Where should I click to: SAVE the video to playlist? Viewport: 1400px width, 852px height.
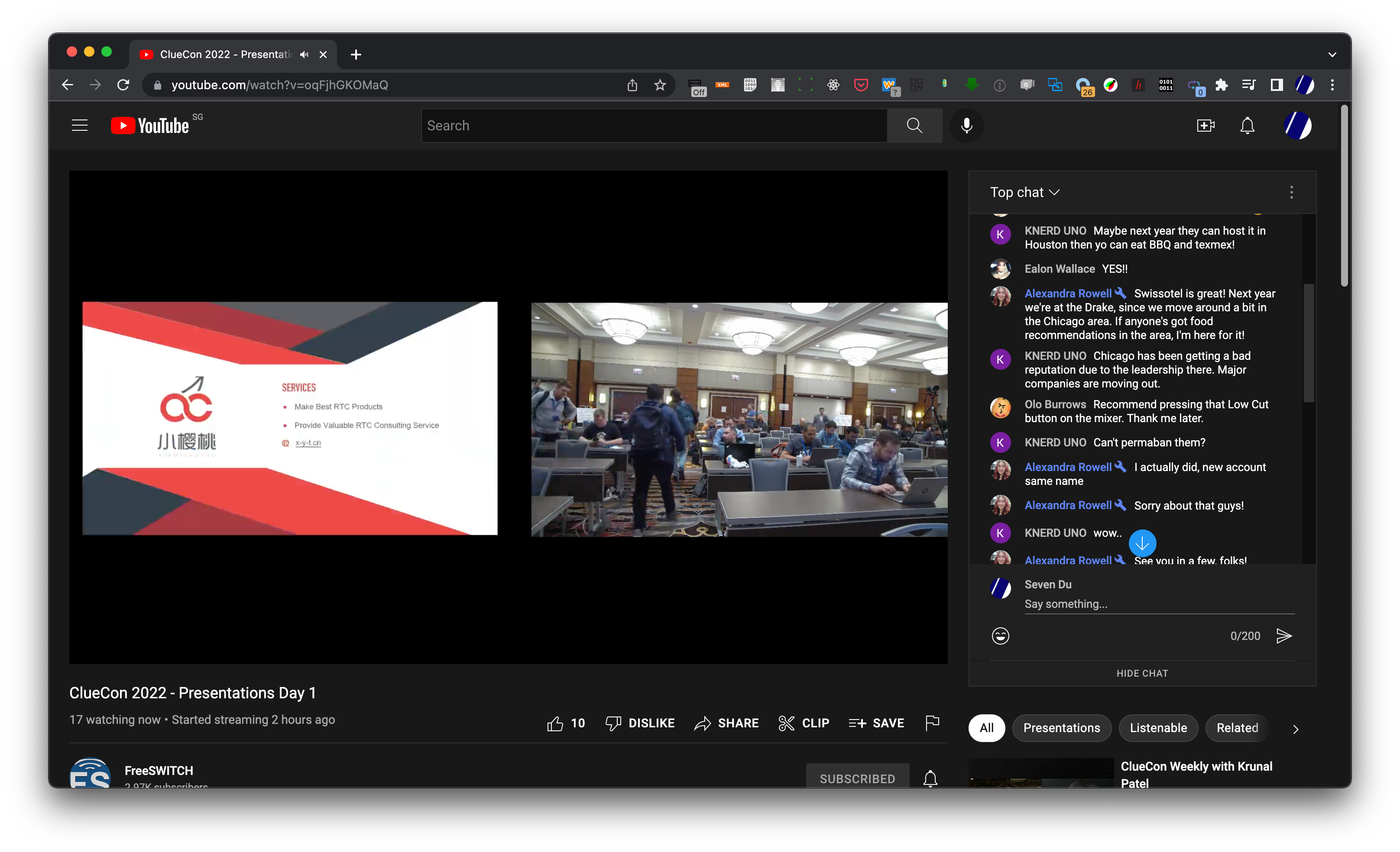[876, 723]
